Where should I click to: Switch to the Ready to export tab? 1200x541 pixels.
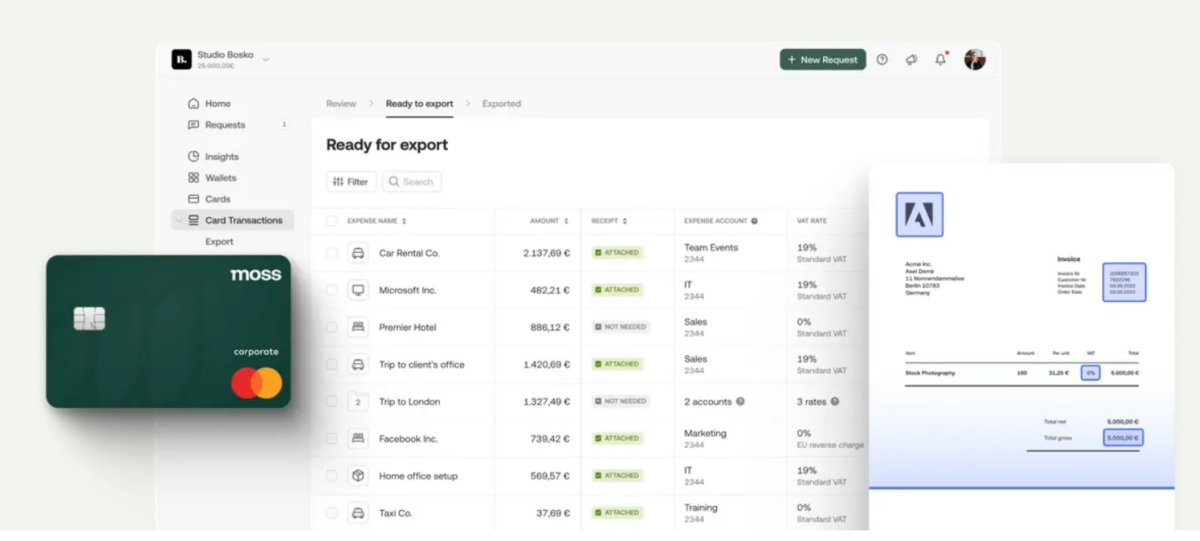click(x=419, y=104)
